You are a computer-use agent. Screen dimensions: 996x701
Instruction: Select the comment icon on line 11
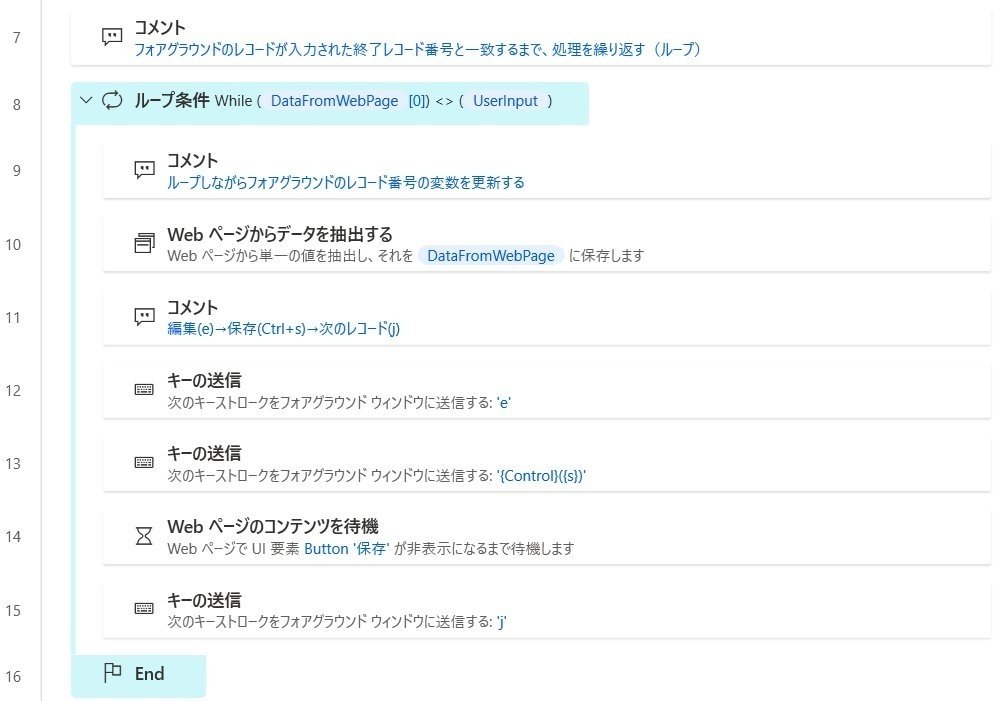tap(145, 316)
